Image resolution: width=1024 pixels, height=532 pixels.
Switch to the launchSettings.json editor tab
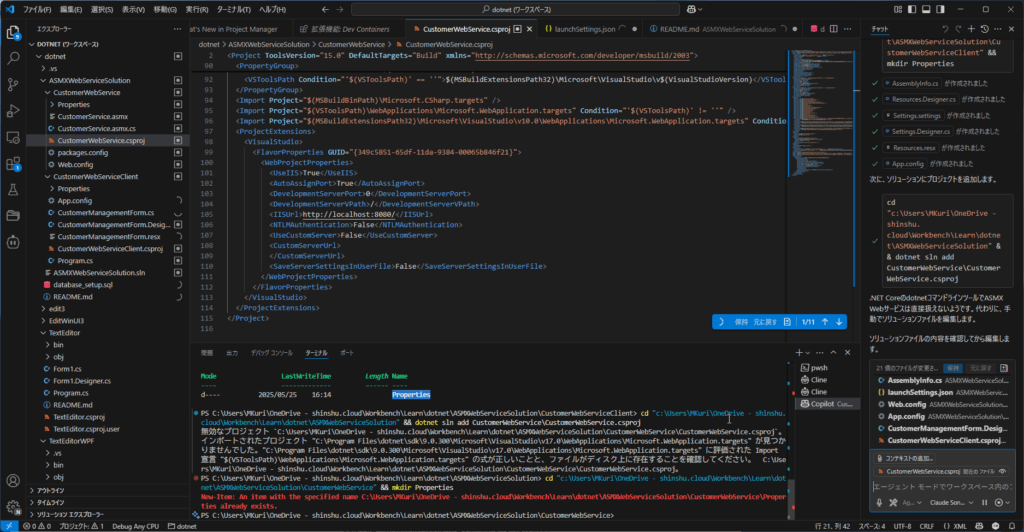click(x=585, y=29)
